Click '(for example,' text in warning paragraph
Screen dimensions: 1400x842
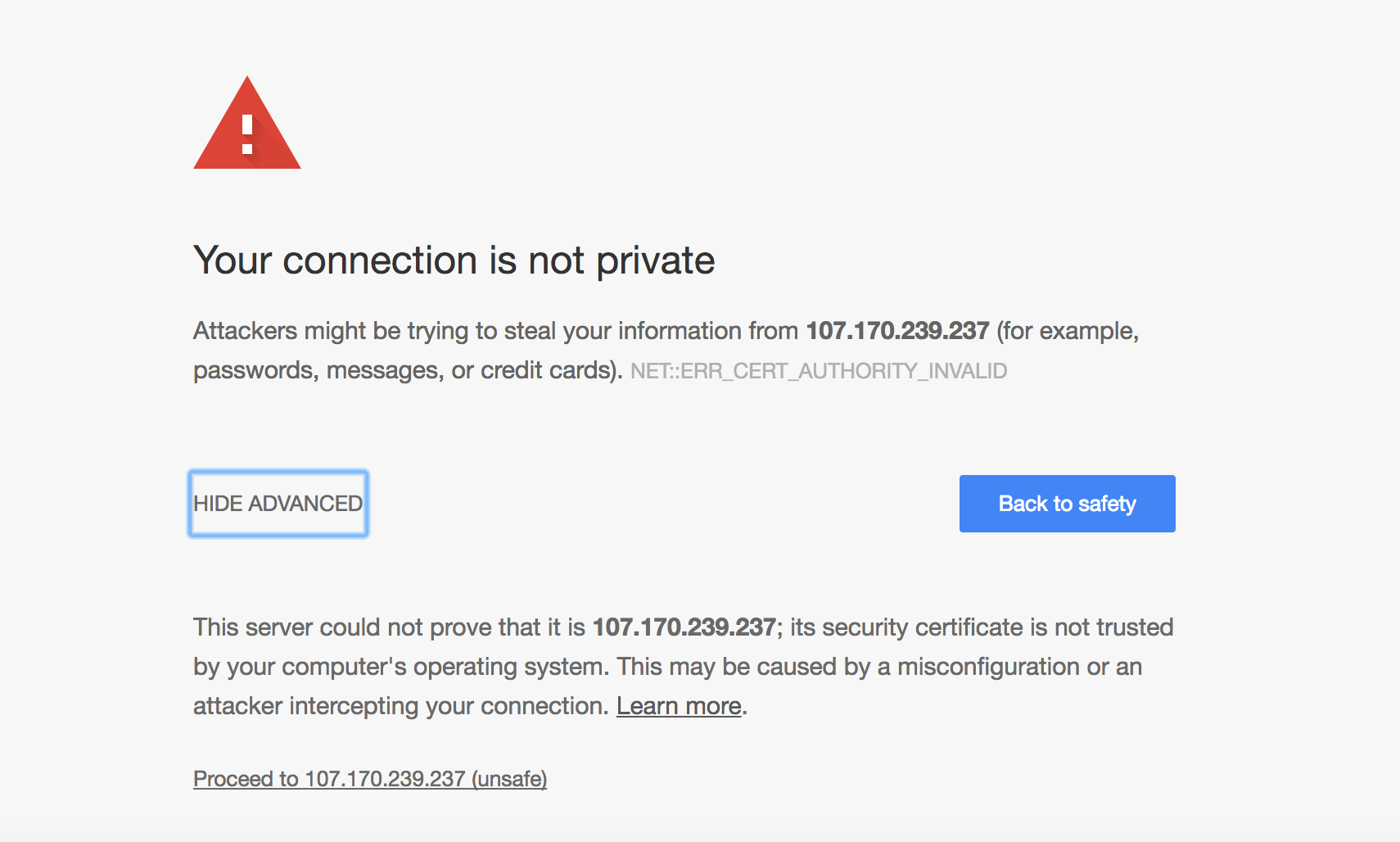click(1068, 331)
